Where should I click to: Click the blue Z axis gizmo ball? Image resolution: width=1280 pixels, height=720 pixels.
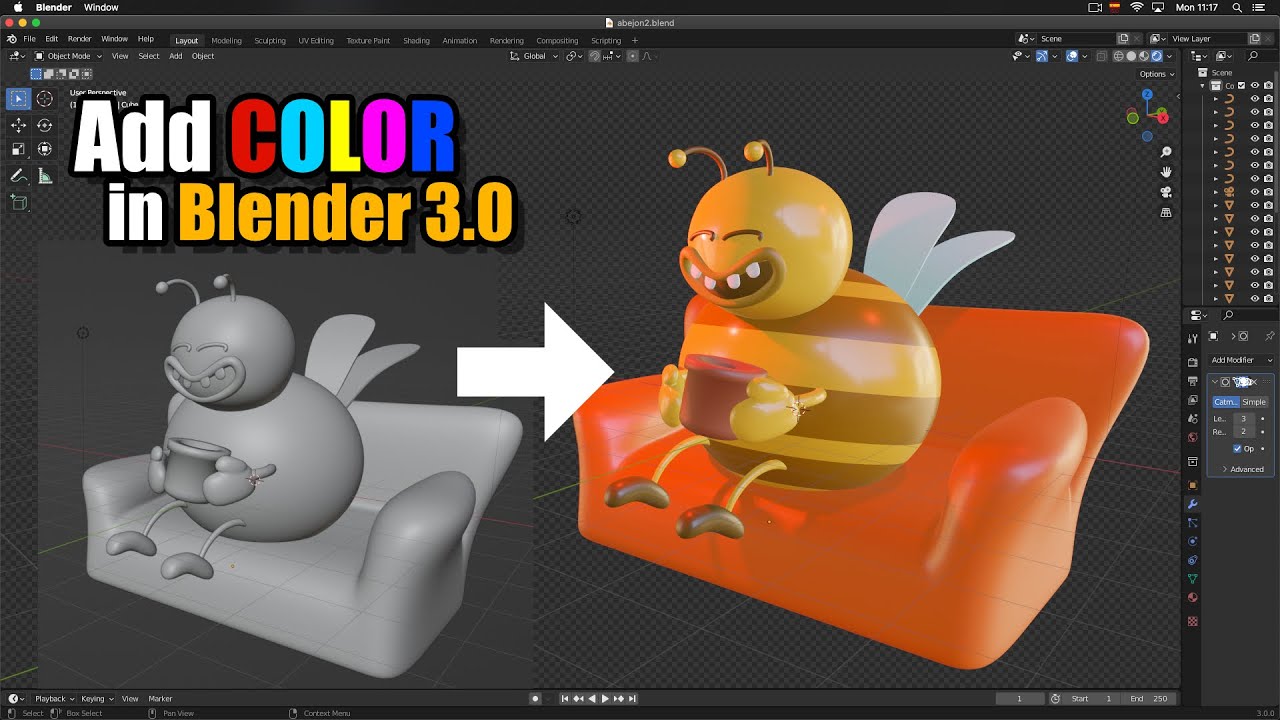tap(1147, 95)
